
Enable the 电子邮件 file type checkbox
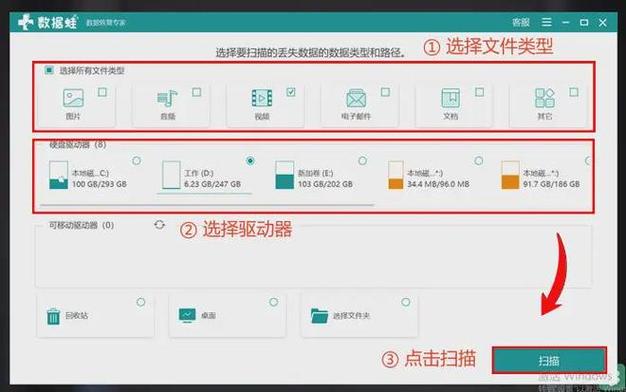click(x=385, y=92)
